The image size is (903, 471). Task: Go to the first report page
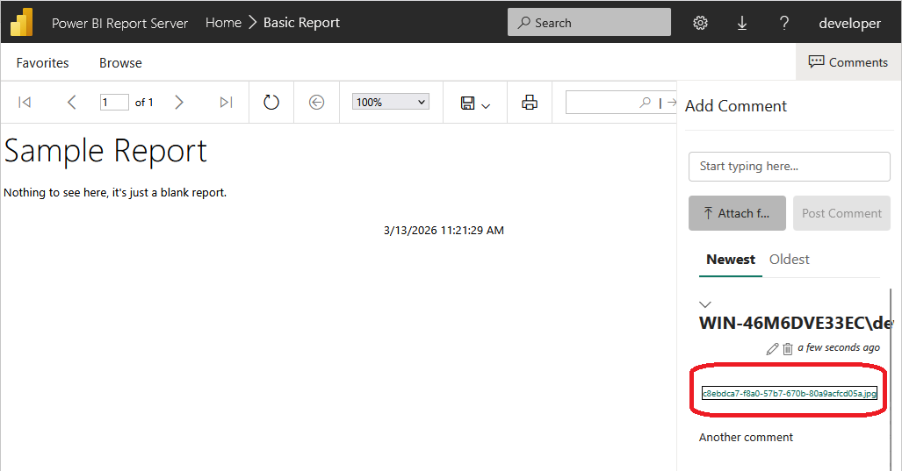25,102
